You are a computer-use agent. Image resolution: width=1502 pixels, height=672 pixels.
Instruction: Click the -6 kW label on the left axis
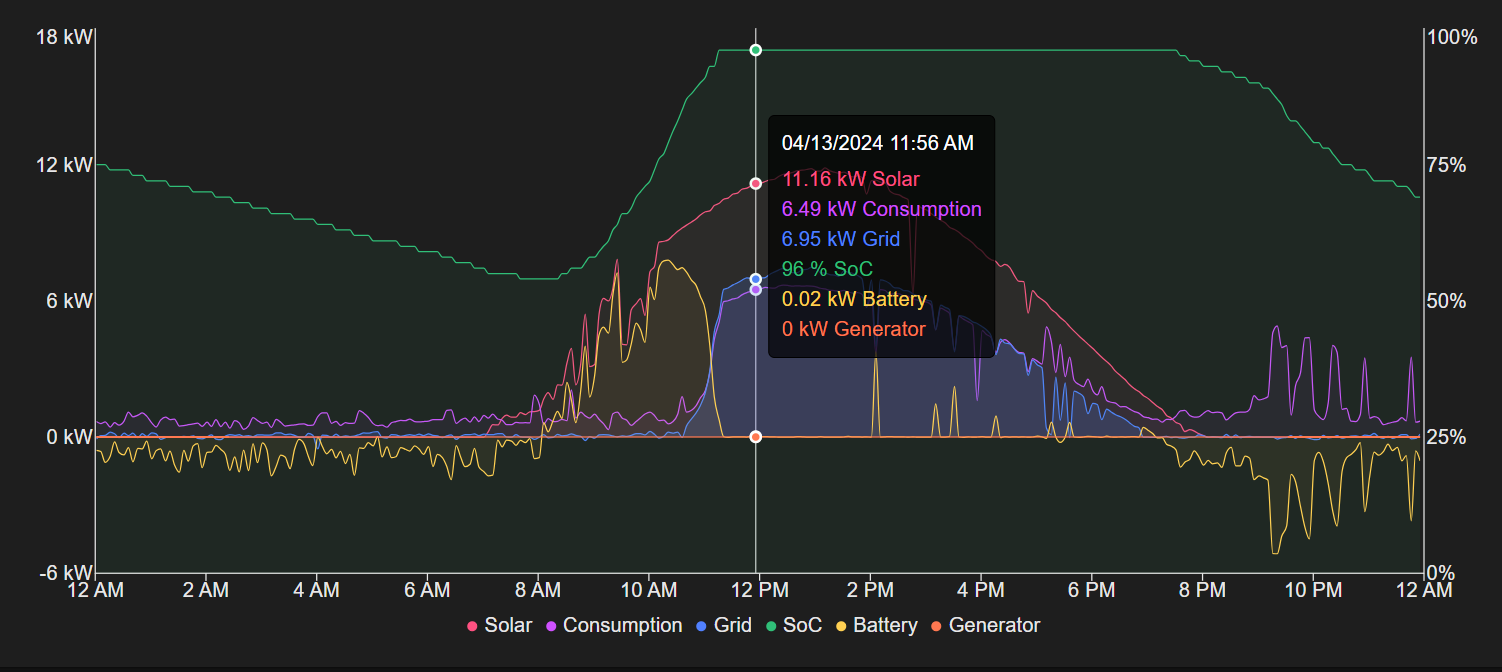64,573
